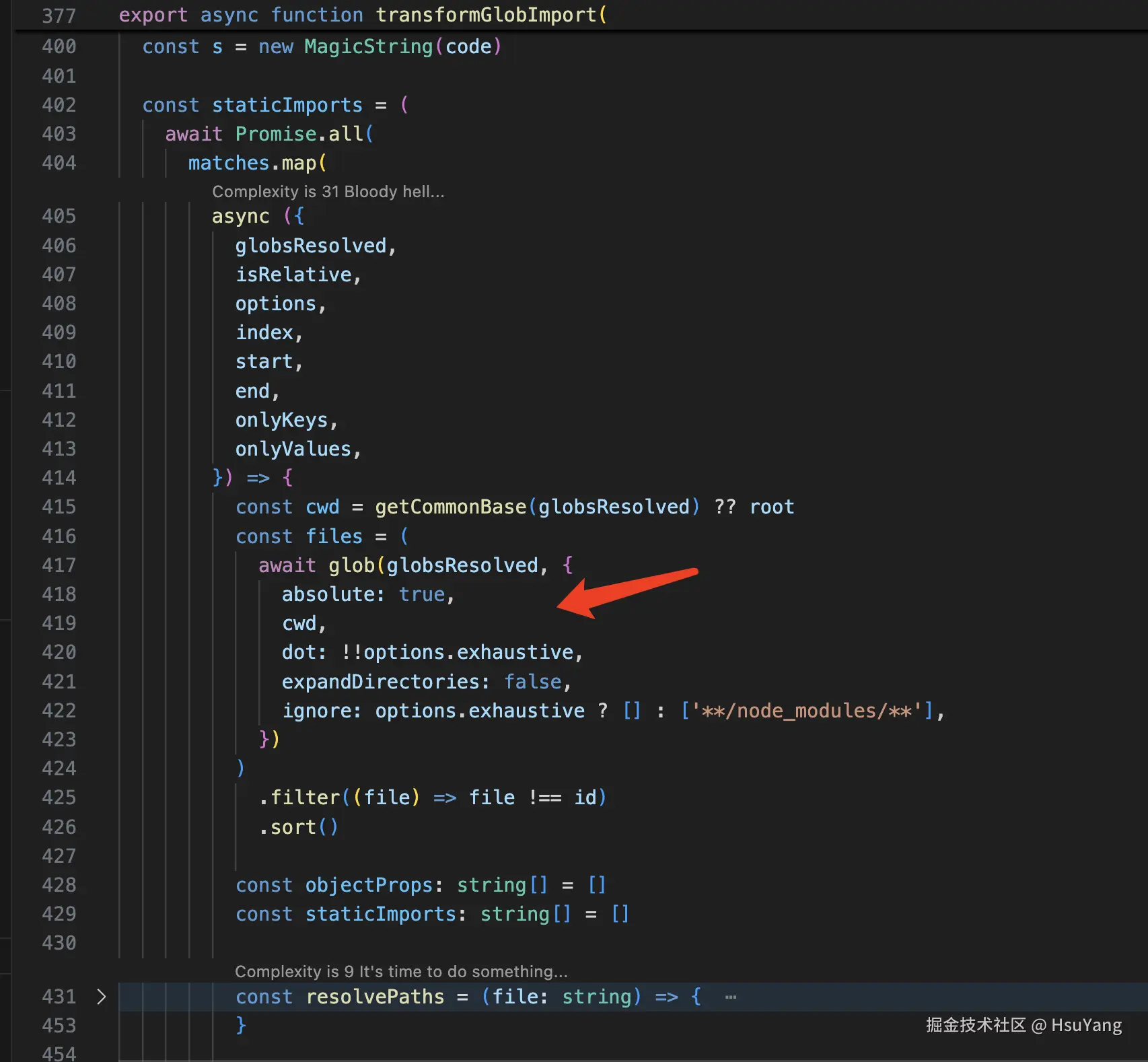
Task: Click the 'root' fallback value on line 415
Action: [772, 507]
